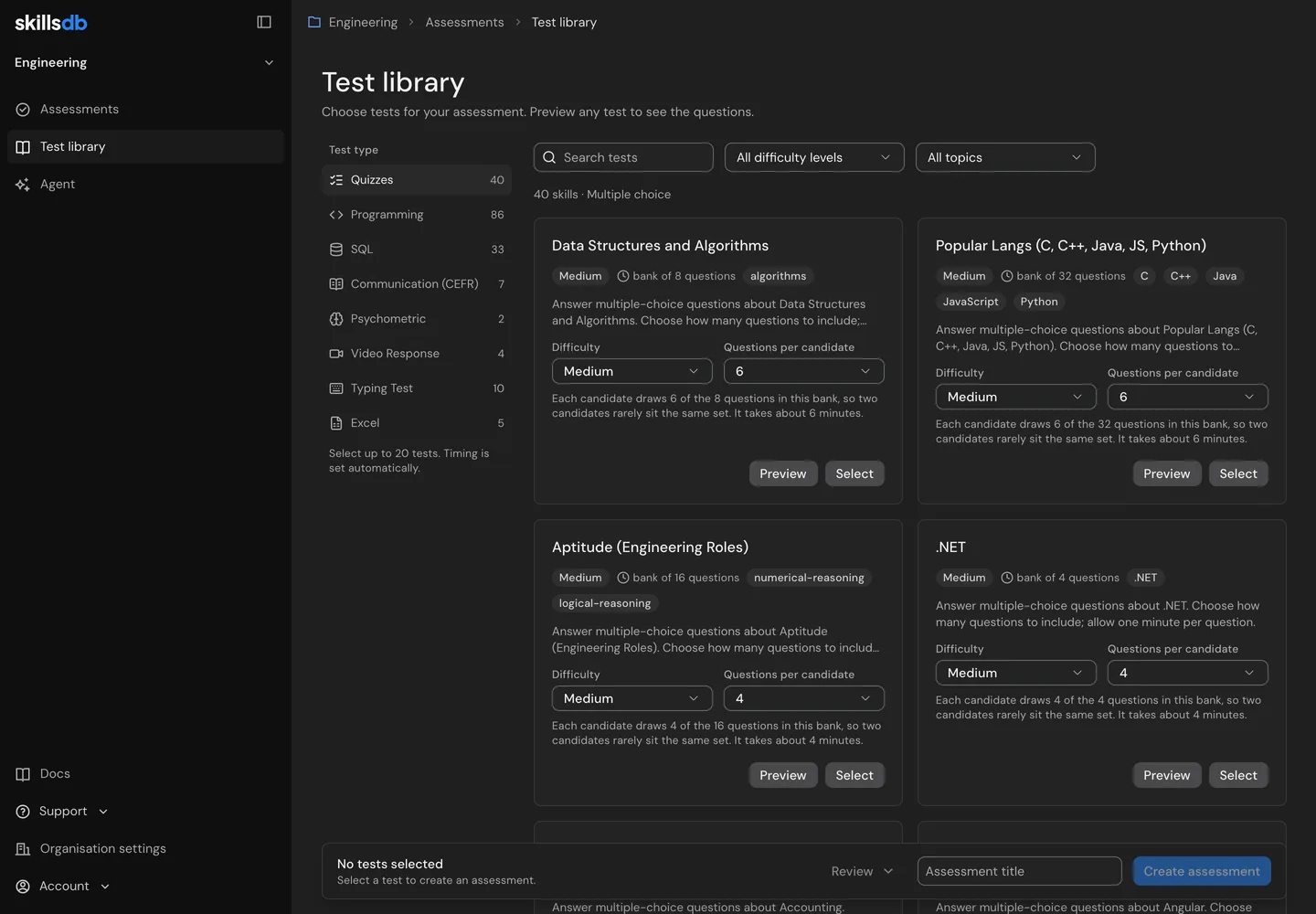Image resolution: width=1316 pixels, height=914 pixels.
Task: Expand the Engineering workspace switcher
Action: [x=145, y=62]
